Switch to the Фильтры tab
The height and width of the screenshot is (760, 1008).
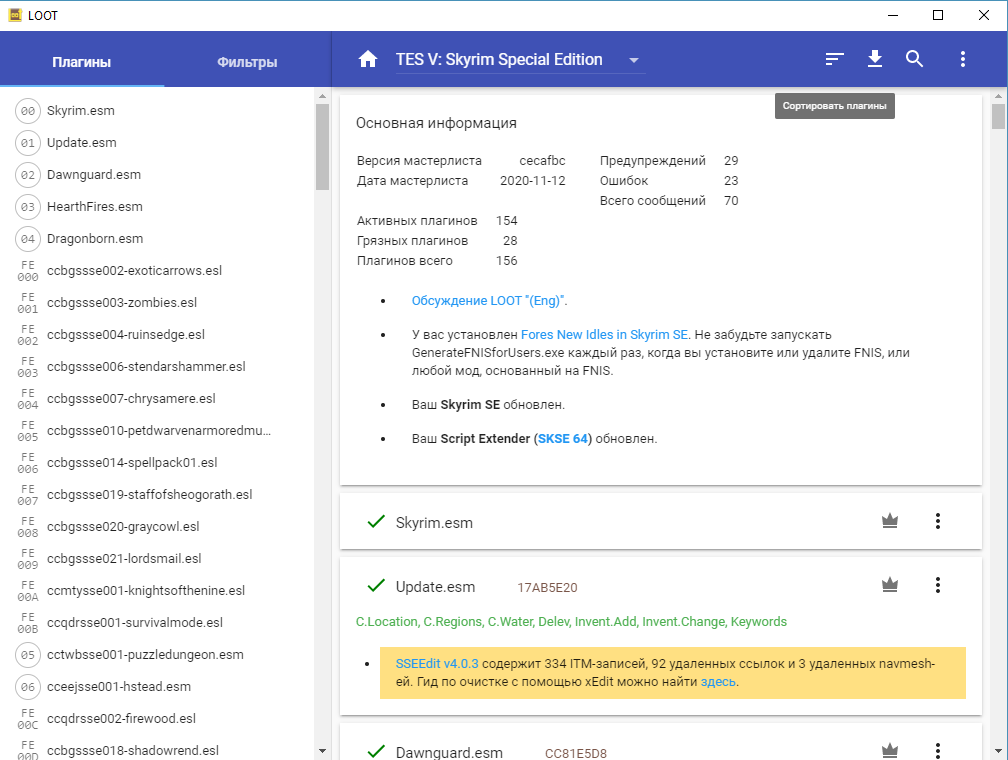tap(247, 62)
